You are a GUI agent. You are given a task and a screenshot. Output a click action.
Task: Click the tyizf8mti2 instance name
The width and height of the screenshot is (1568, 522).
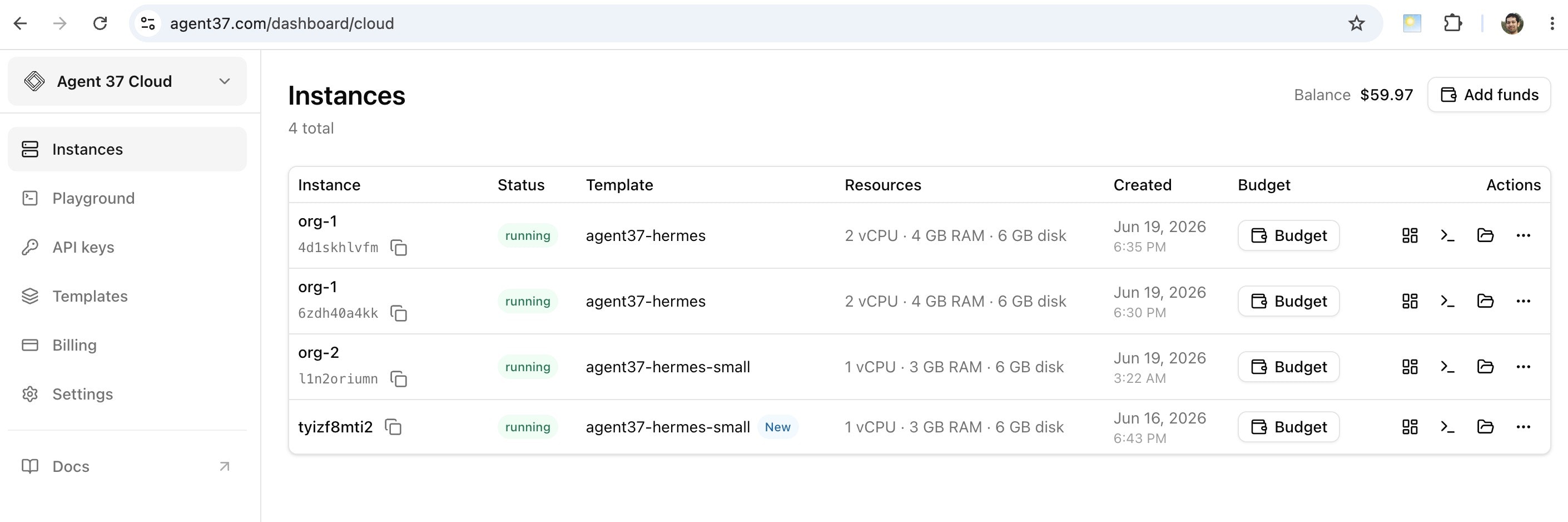click(335, 427)
